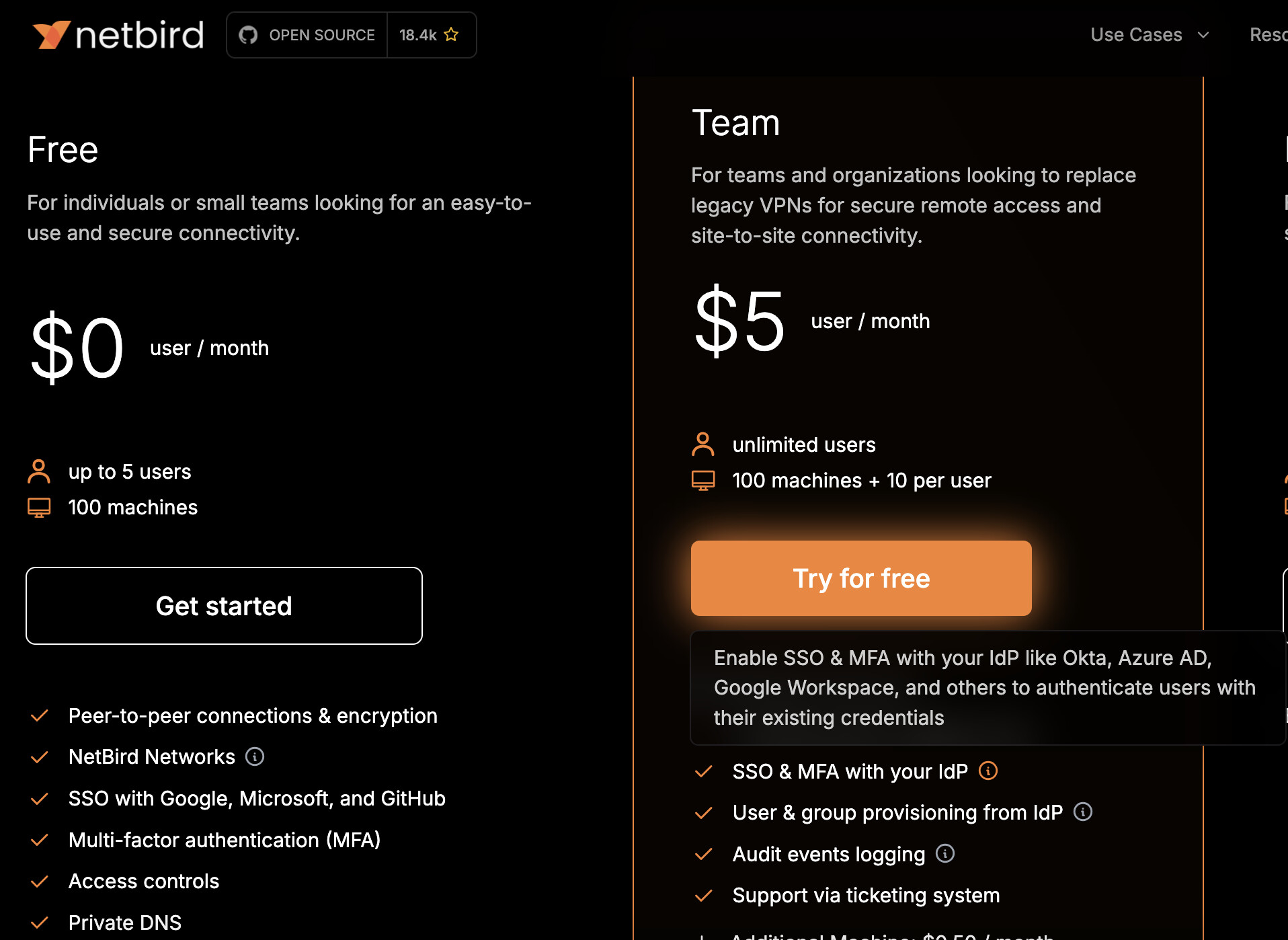This screenshot has width=1288, height=940.
Task: Expand the Use Cases dropdown chevron
Action: [1203, 35]
